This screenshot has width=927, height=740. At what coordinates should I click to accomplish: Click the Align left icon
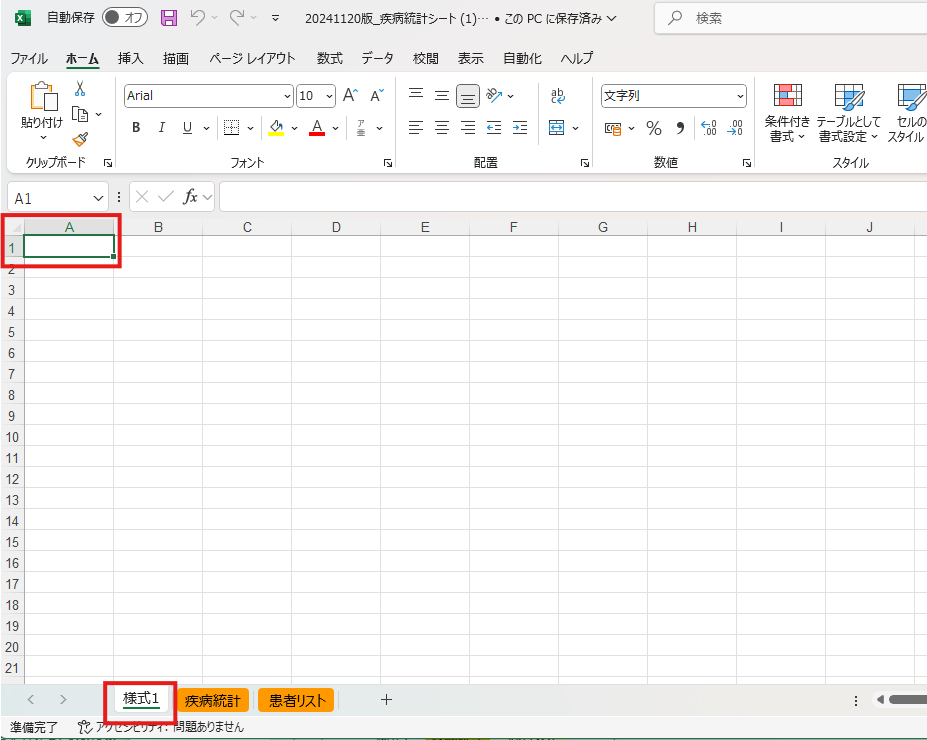click(416, 128)
